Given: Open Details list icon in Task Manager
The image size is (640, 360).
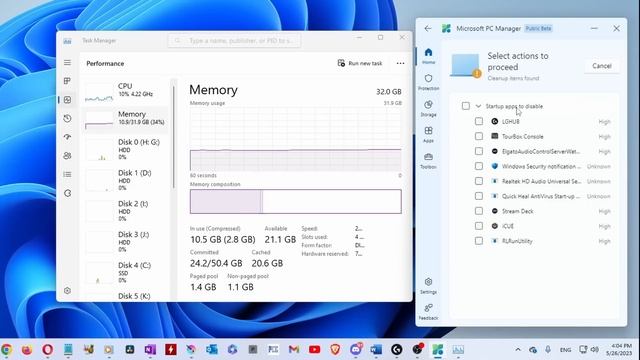Looking at the screenshot, I should (67, 174).
